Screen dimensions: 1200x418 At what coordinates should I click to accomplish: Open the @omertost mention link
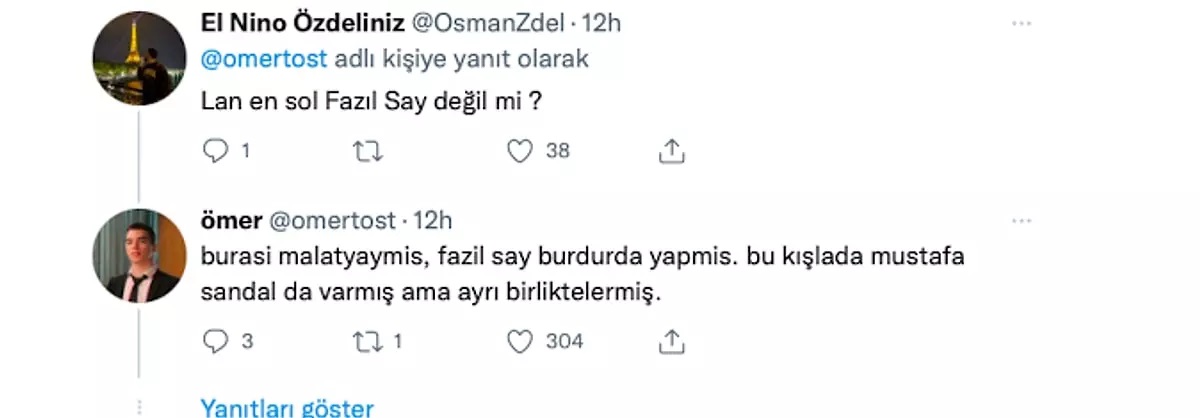(x=265, y=59)
